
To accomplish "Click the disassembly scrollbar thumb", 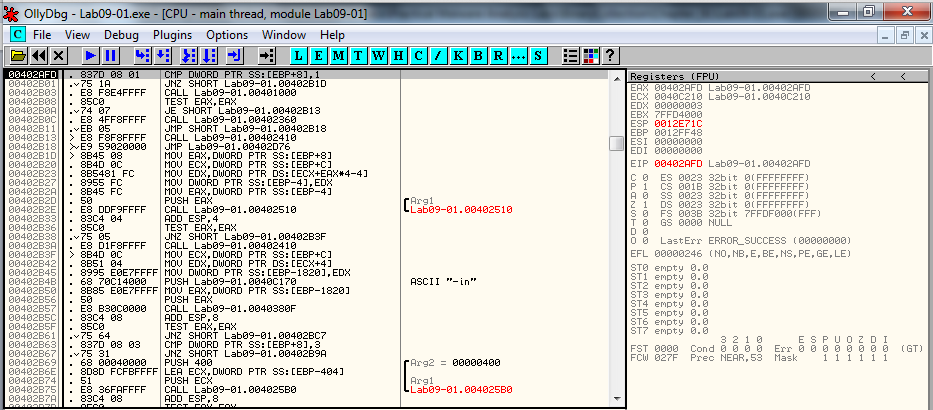I will 616,144.
